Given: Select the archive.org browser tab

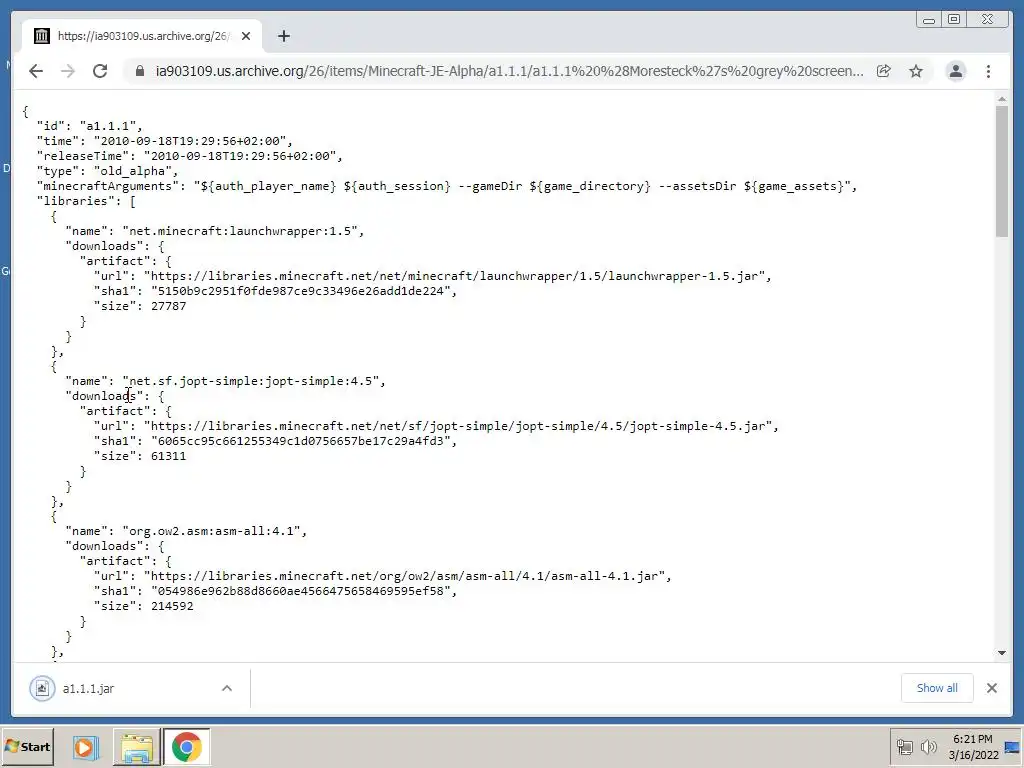Looking at the screenshot, I should pos(142,36).
